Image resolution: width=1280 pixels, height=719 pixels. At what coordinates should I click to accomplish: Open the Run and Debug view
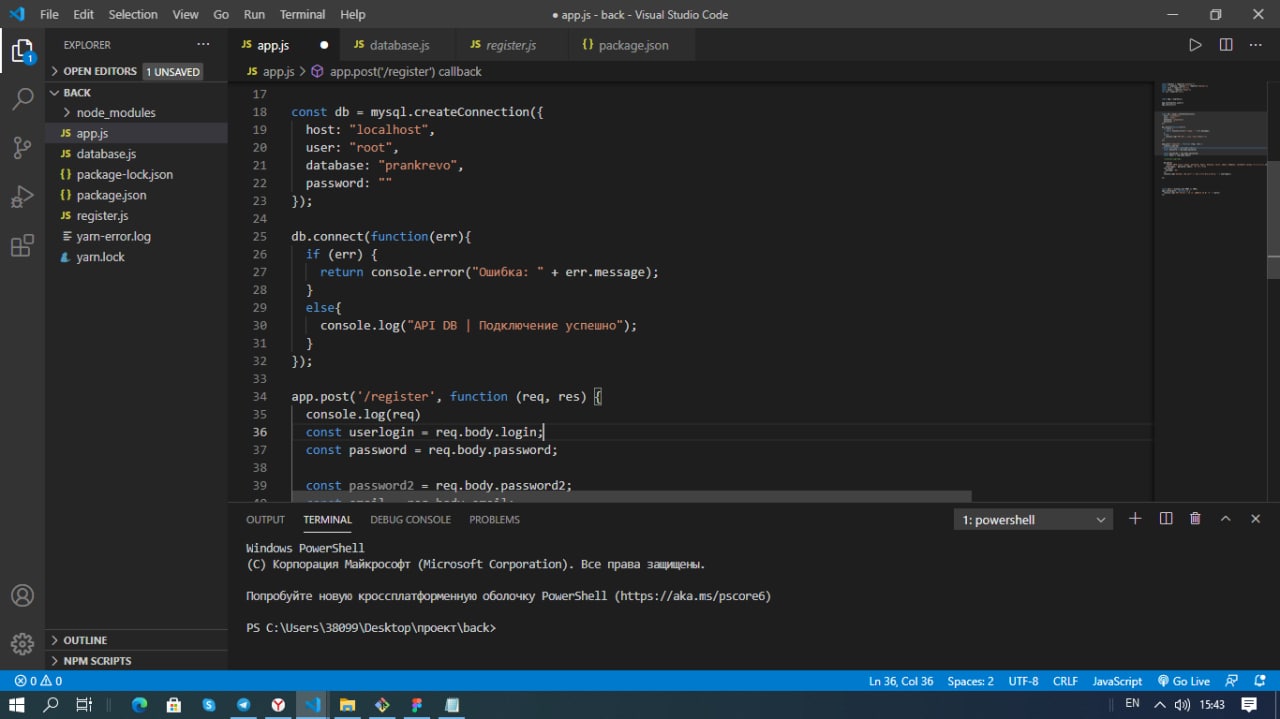click(x=22, y=197)
